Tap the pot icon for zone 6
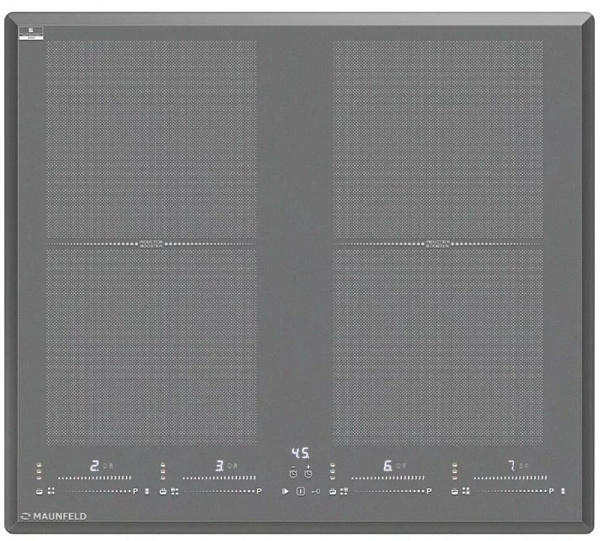 (333, 492)
